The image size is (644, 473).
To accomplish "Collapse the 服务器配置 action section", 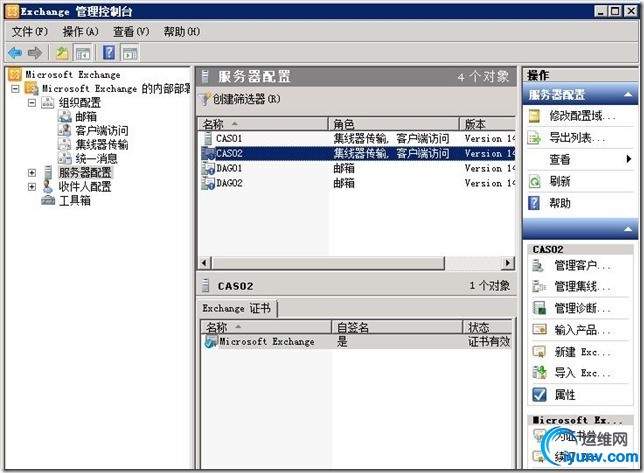I will pyautogui.click(x=628, y=95).
